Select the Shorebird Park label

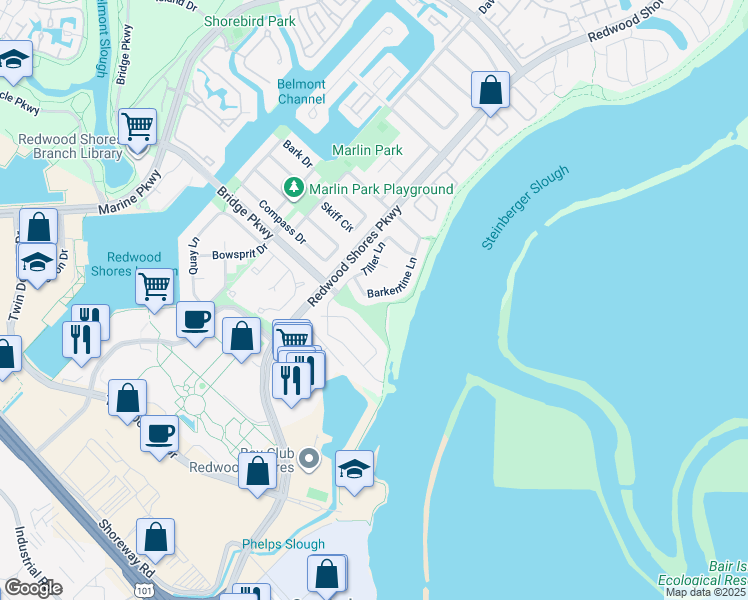click(x=250, y=21)
